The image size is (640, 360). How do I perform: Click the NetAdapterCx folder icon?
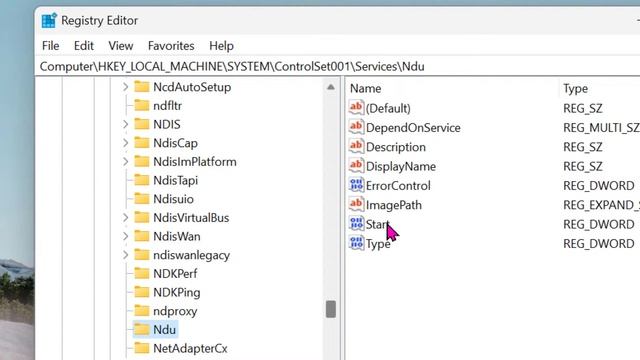142,348
